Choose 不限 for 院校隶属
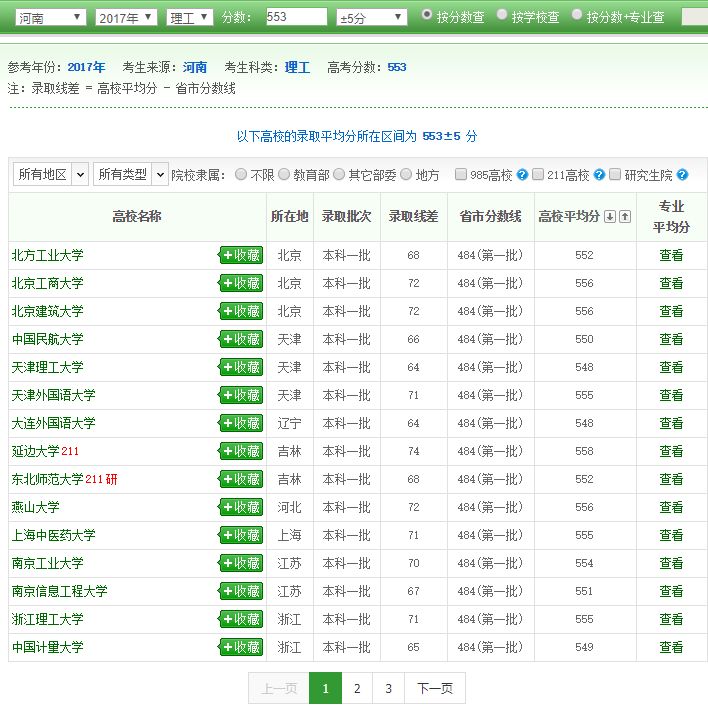 241,174
